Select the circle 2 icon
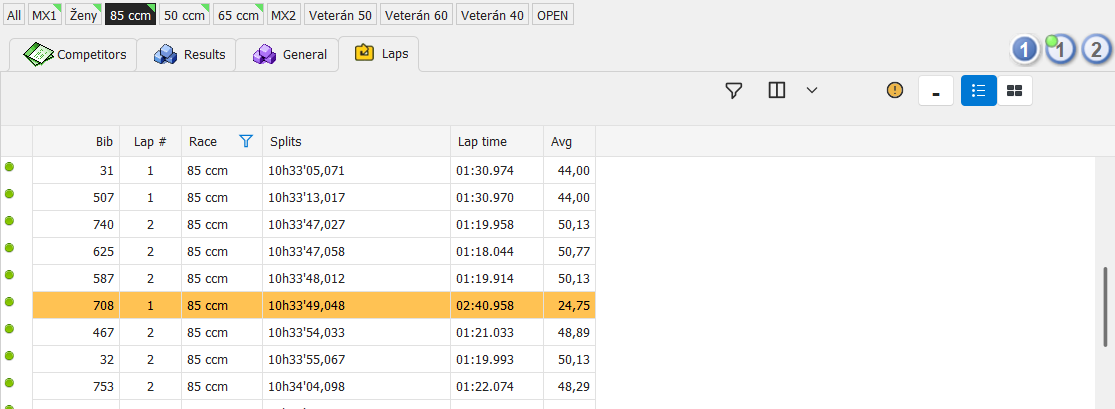 [1096, 49]
